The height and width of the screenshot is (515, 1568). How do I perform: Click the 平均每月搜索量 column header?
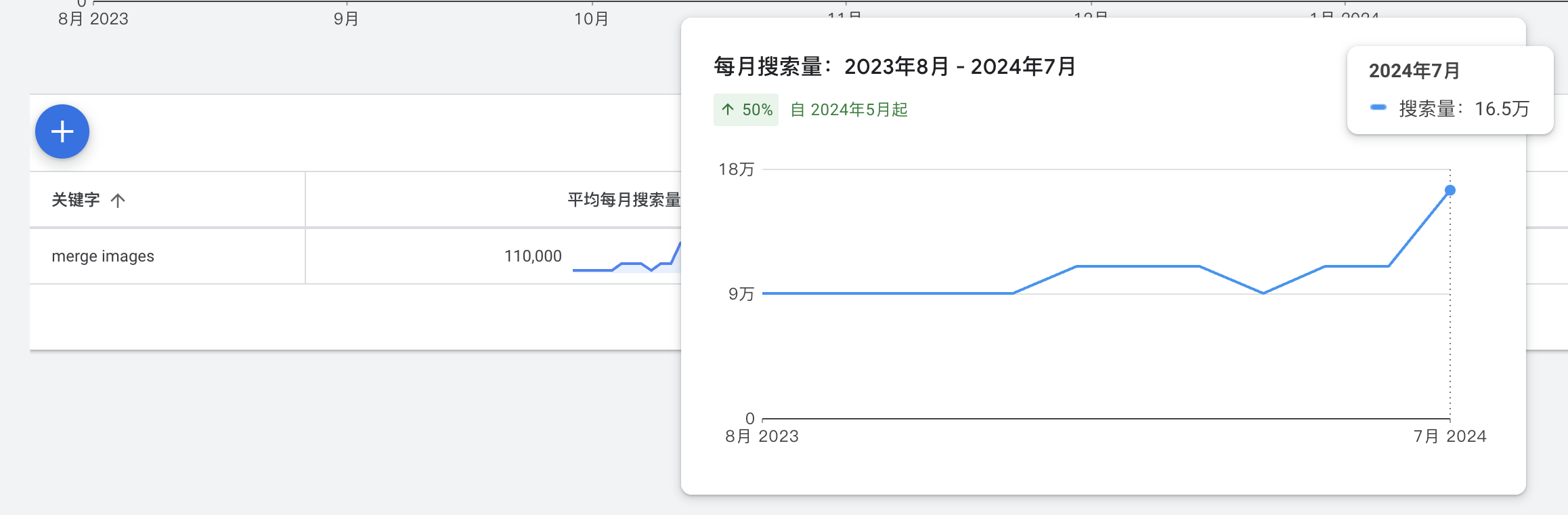click(x=624, y=200)
